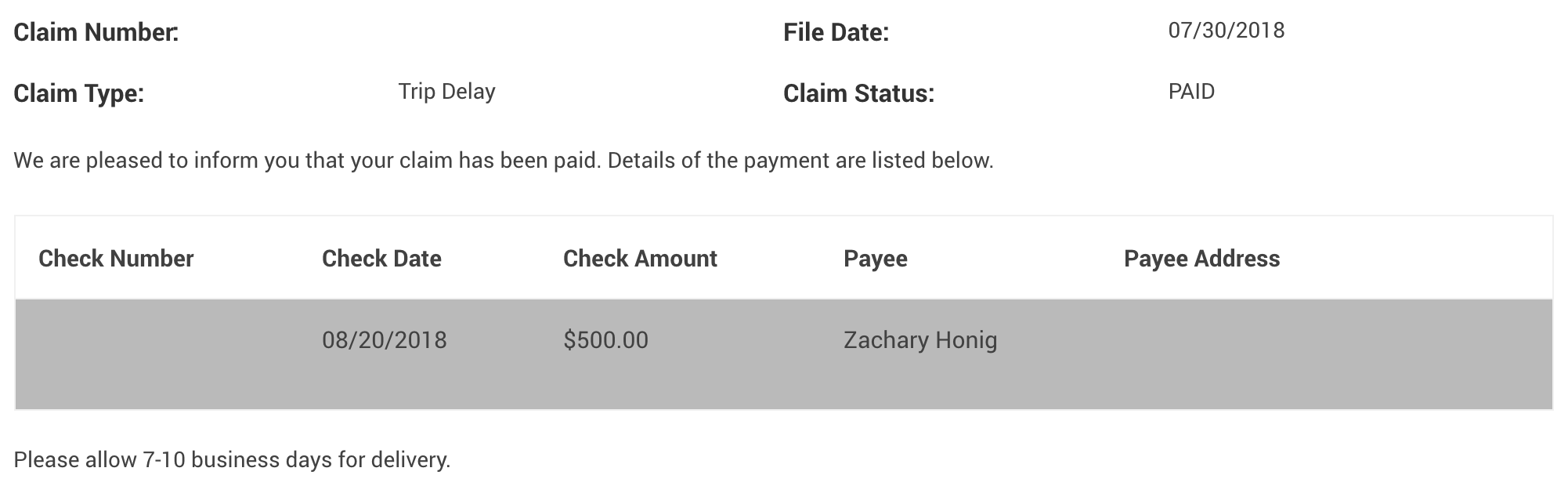Click the File Date label

point(836,33)
